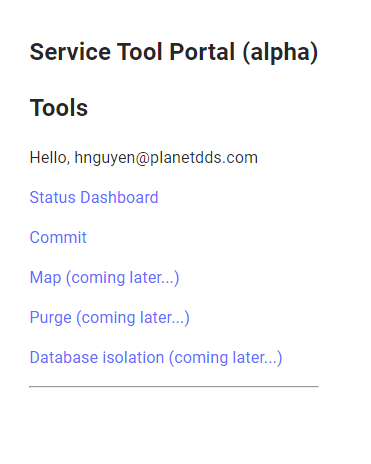The image size is (371, 464).
Task: Click "(coming later...)" beside Map
Action: coord(123,278)
